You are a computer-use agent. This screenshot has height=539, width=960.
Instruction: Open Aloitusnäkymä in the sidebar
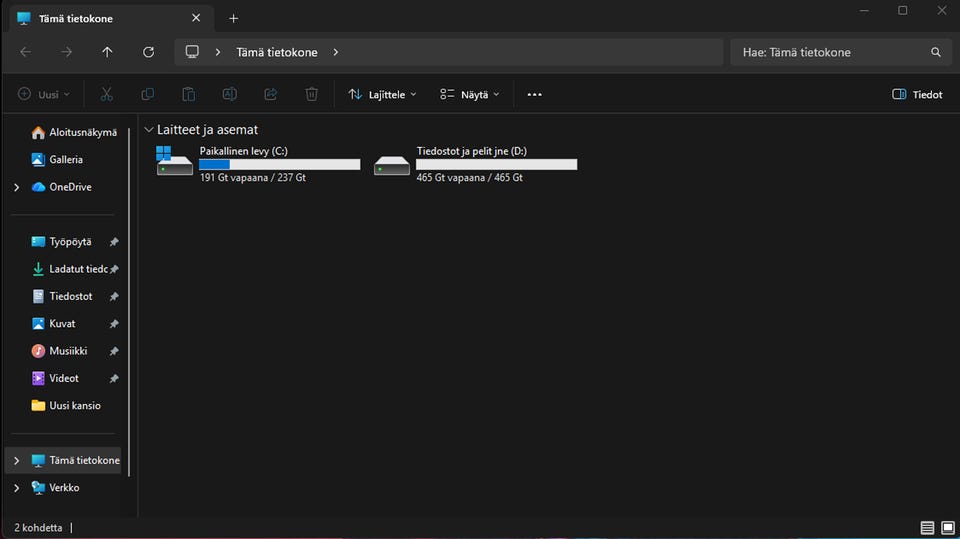click(x=73, y=132)
